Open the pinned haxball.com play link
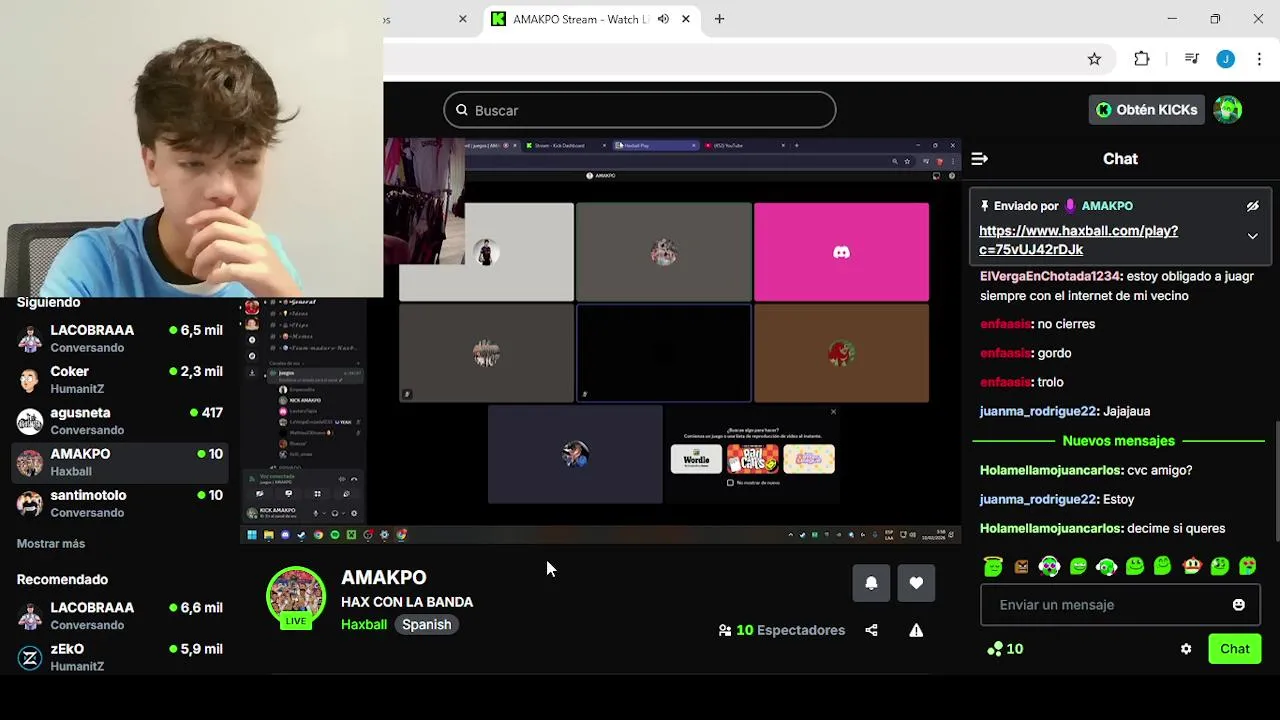 click(1078, 240)
